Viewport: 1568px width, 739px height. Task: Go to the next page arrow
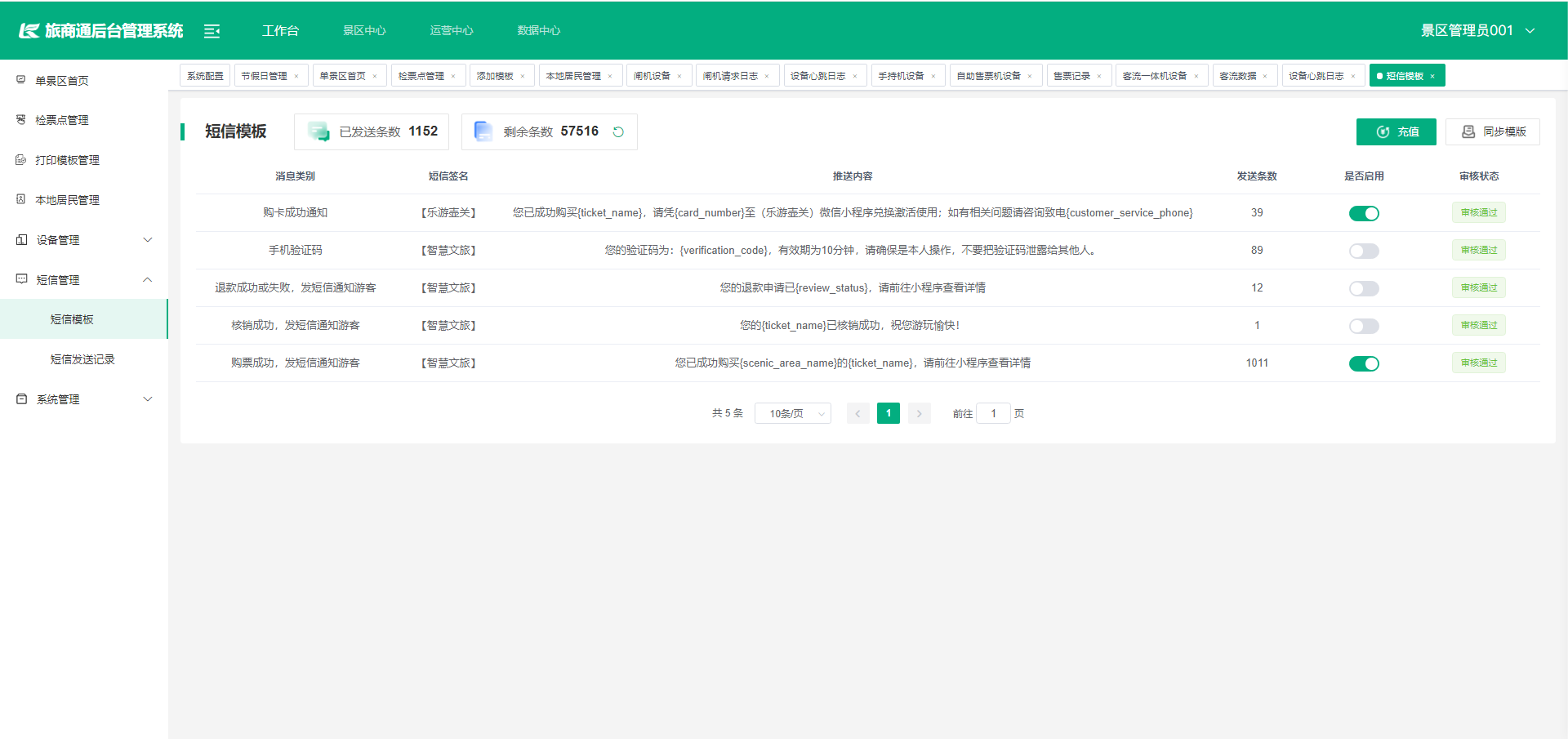(x=920, y=413)
